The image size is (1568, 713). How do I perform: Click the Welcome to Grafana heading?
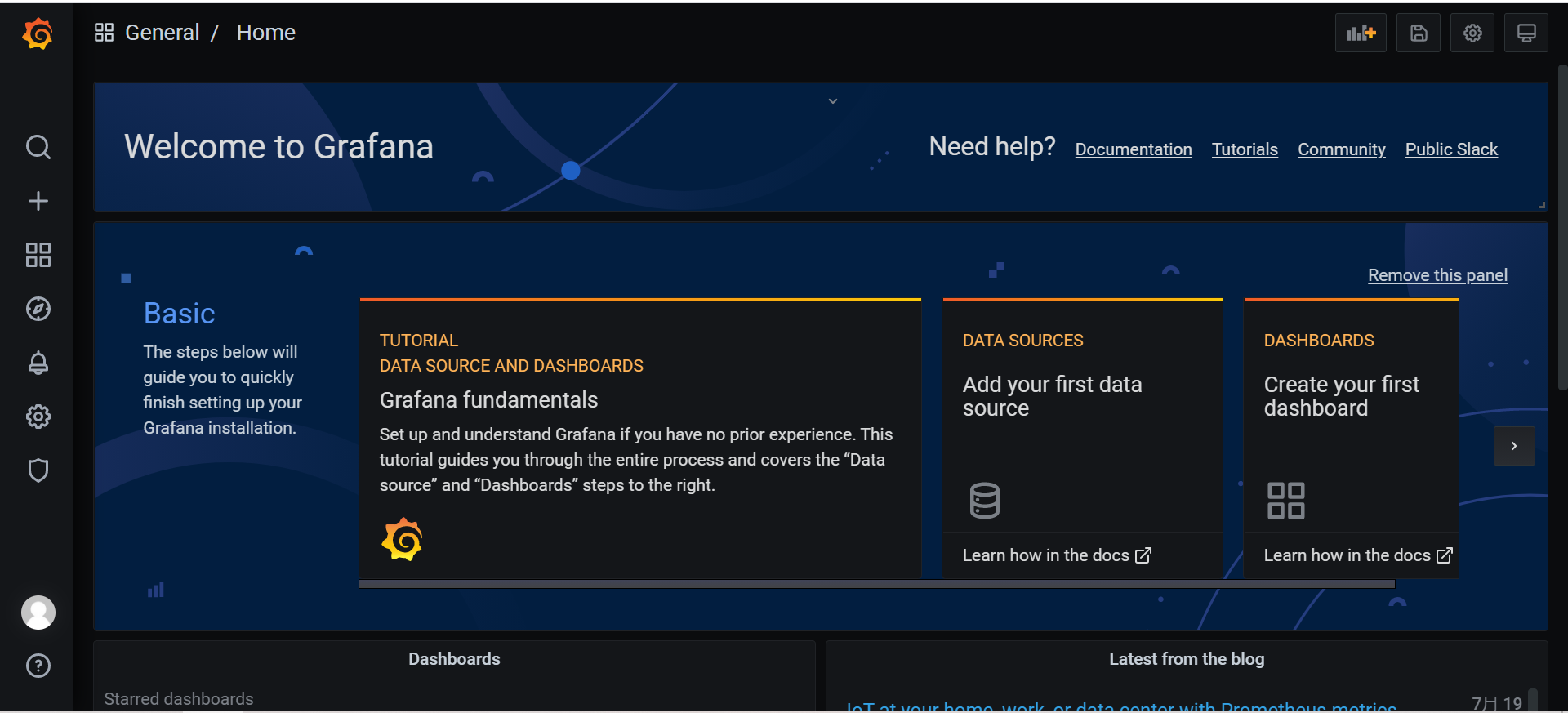278,147
